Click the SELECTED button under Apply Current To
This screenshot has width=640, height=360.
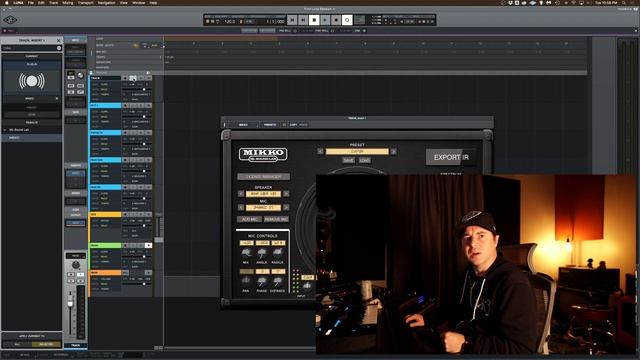[x=46, y=344]
